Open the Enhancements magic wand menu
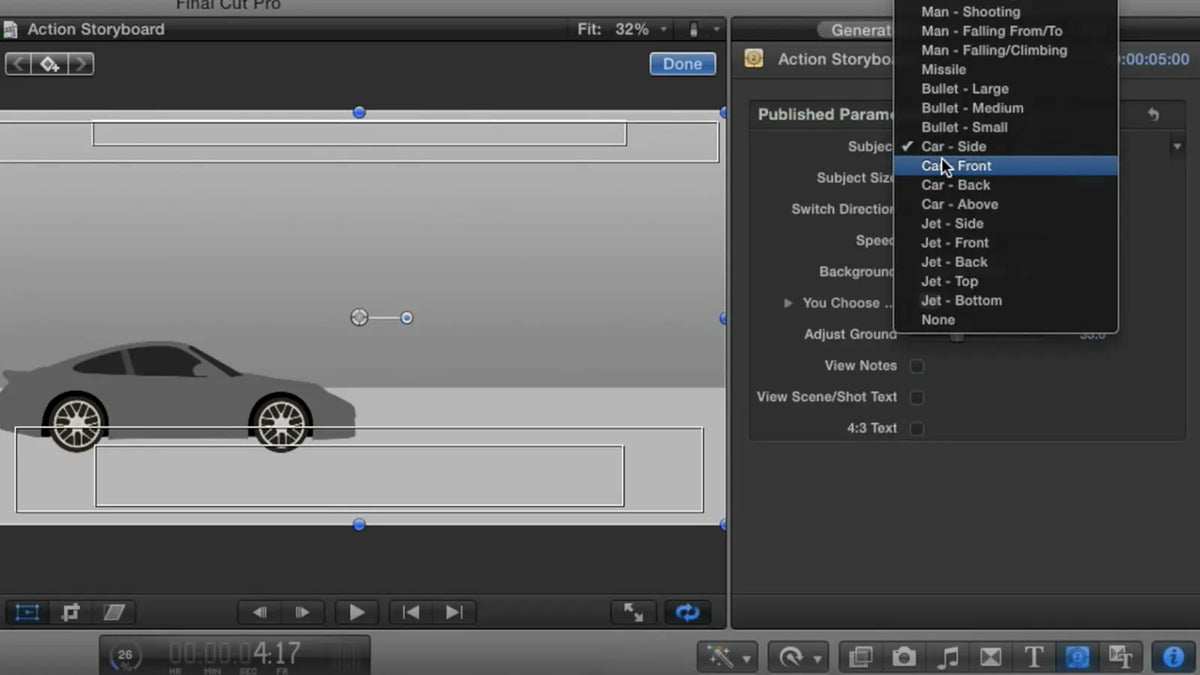Image resolution: width=1200 pixels, height=675 pixels. coord(729,656)
